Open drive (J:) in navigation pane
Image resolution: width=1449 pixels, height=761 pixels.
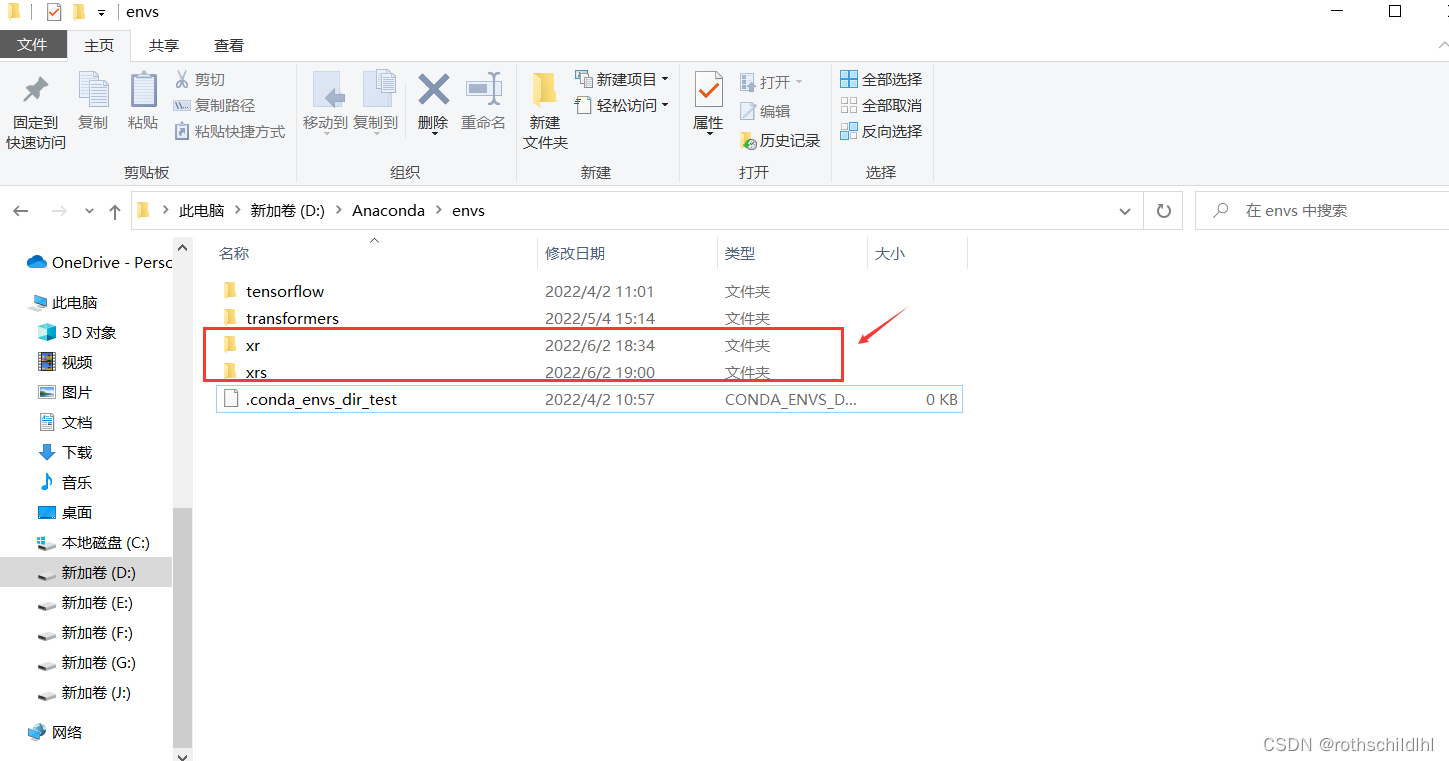86,692
